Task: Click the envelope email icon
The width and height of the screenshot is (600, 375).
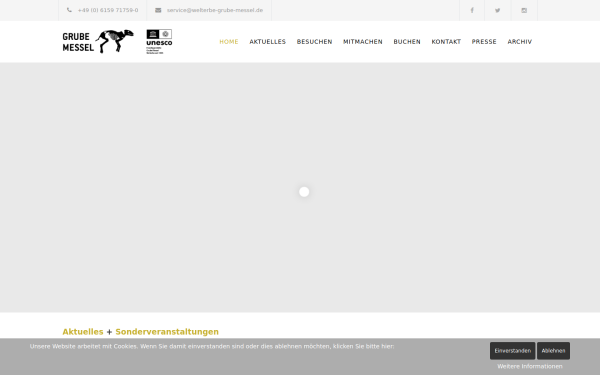Action: 158,10
